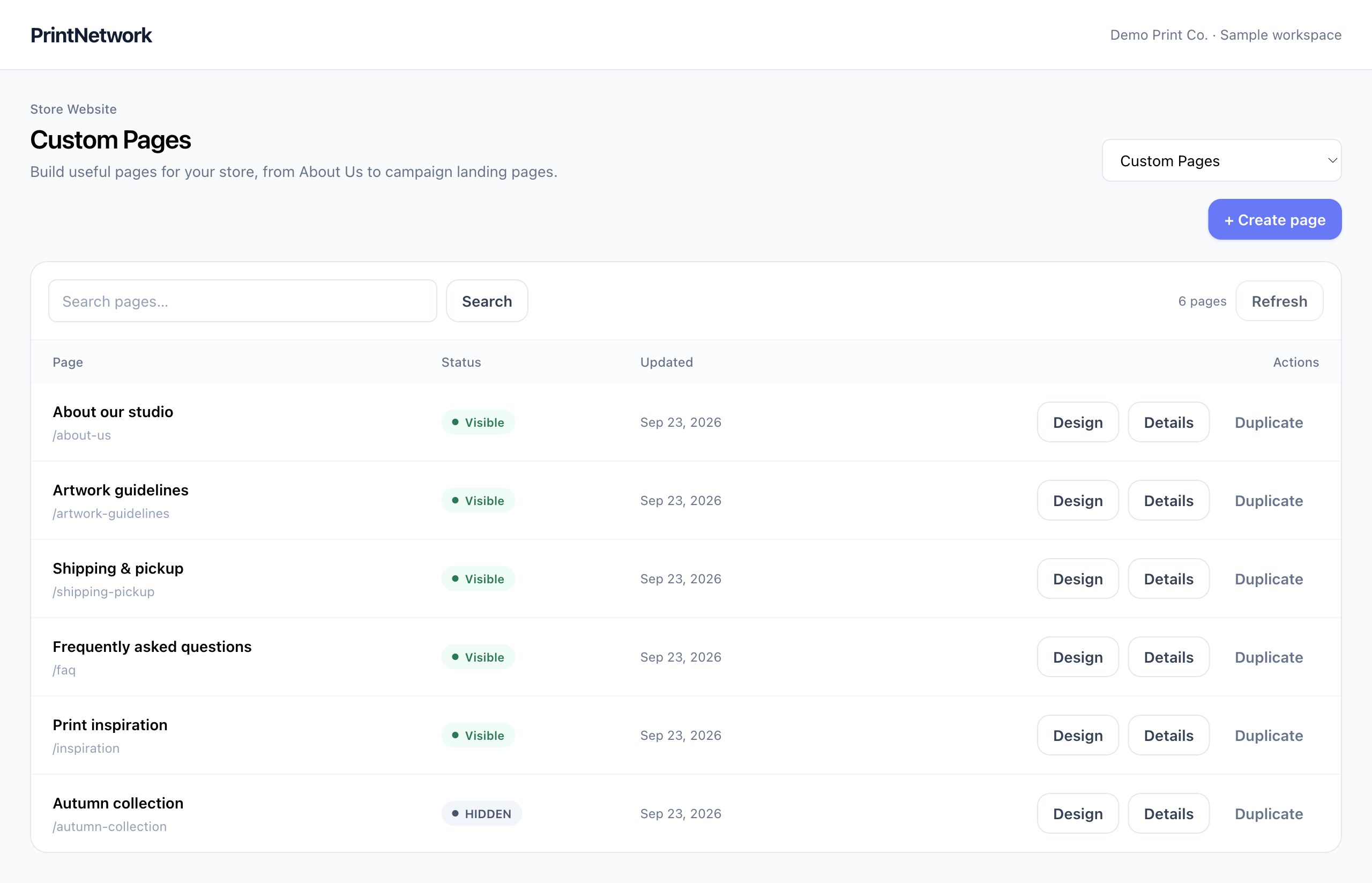
Task: Click the Demo Print Co. workspace label
Action: pyautogui.click(x=1226, y=35)
